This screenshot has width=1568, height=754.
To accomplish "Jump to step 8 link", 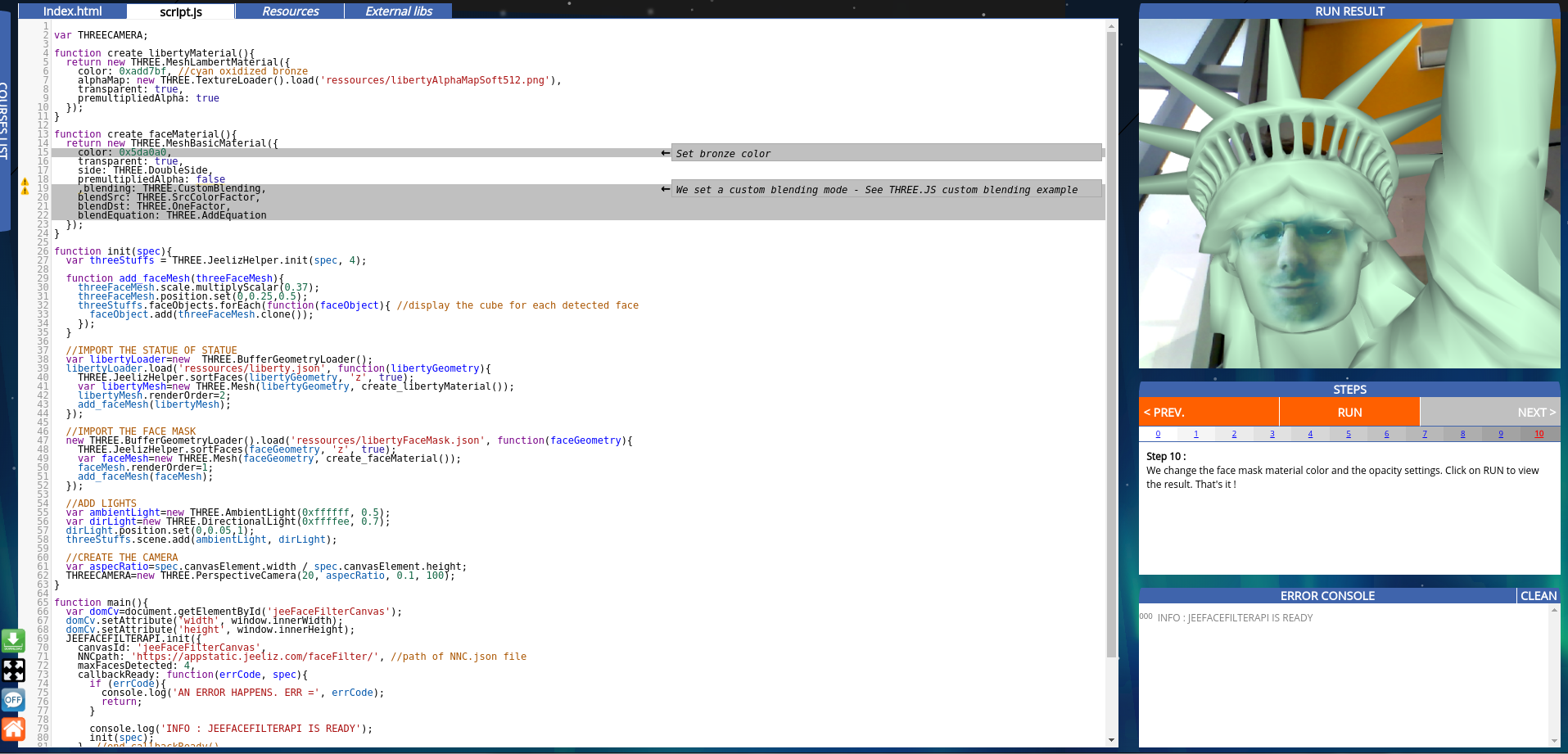I will [1462, 434].
